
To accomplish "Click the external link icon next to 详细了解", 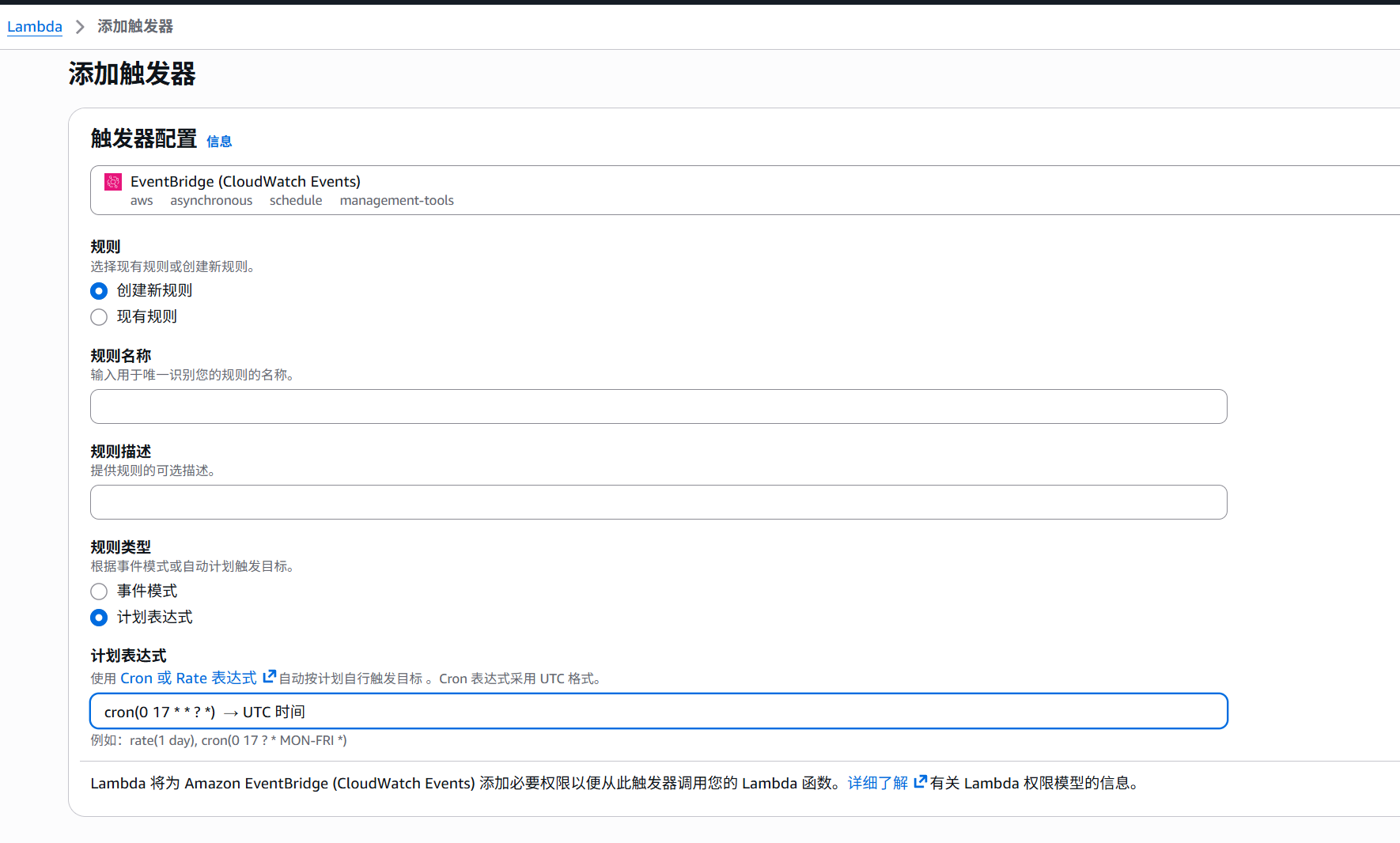I will click(920, 782).
